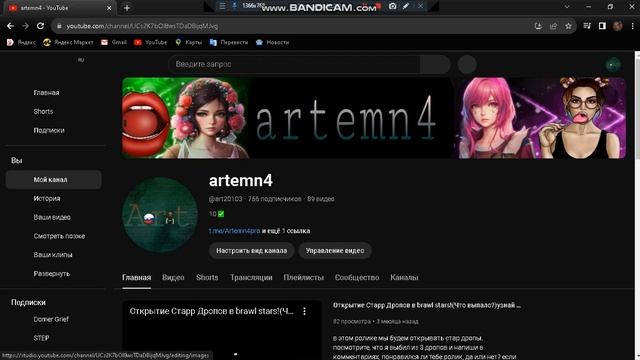Open the STEP subscription channel
Viewport: 640px width, 360px height.
point(41,338)
